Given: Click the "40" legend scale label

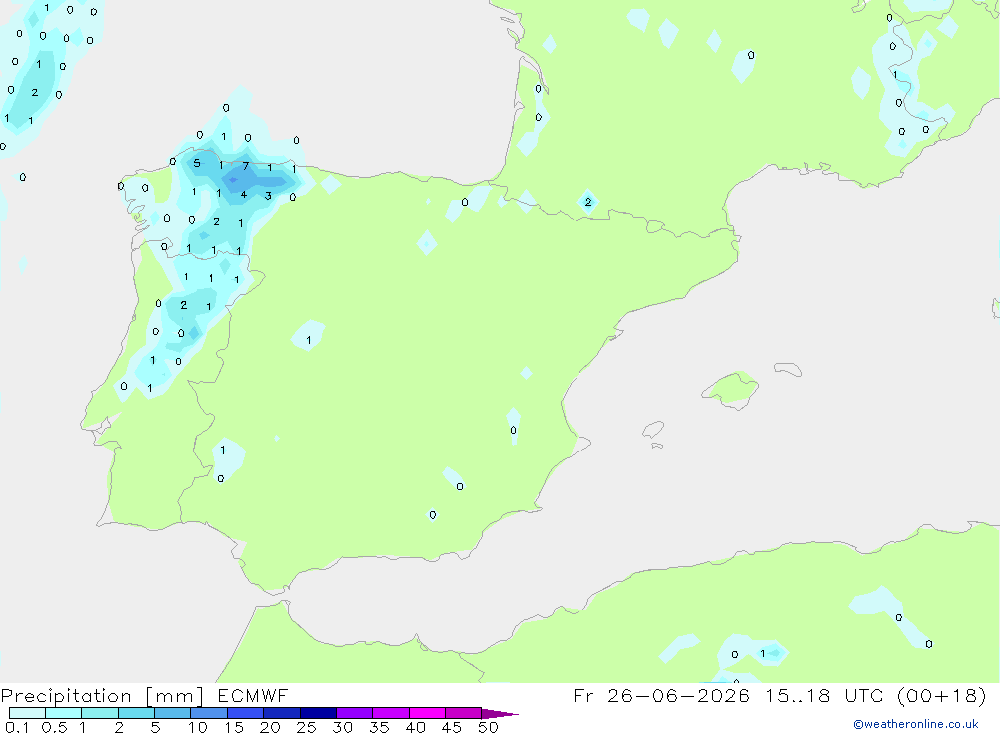Looking at the screenshot, I should tap(416, 727).
